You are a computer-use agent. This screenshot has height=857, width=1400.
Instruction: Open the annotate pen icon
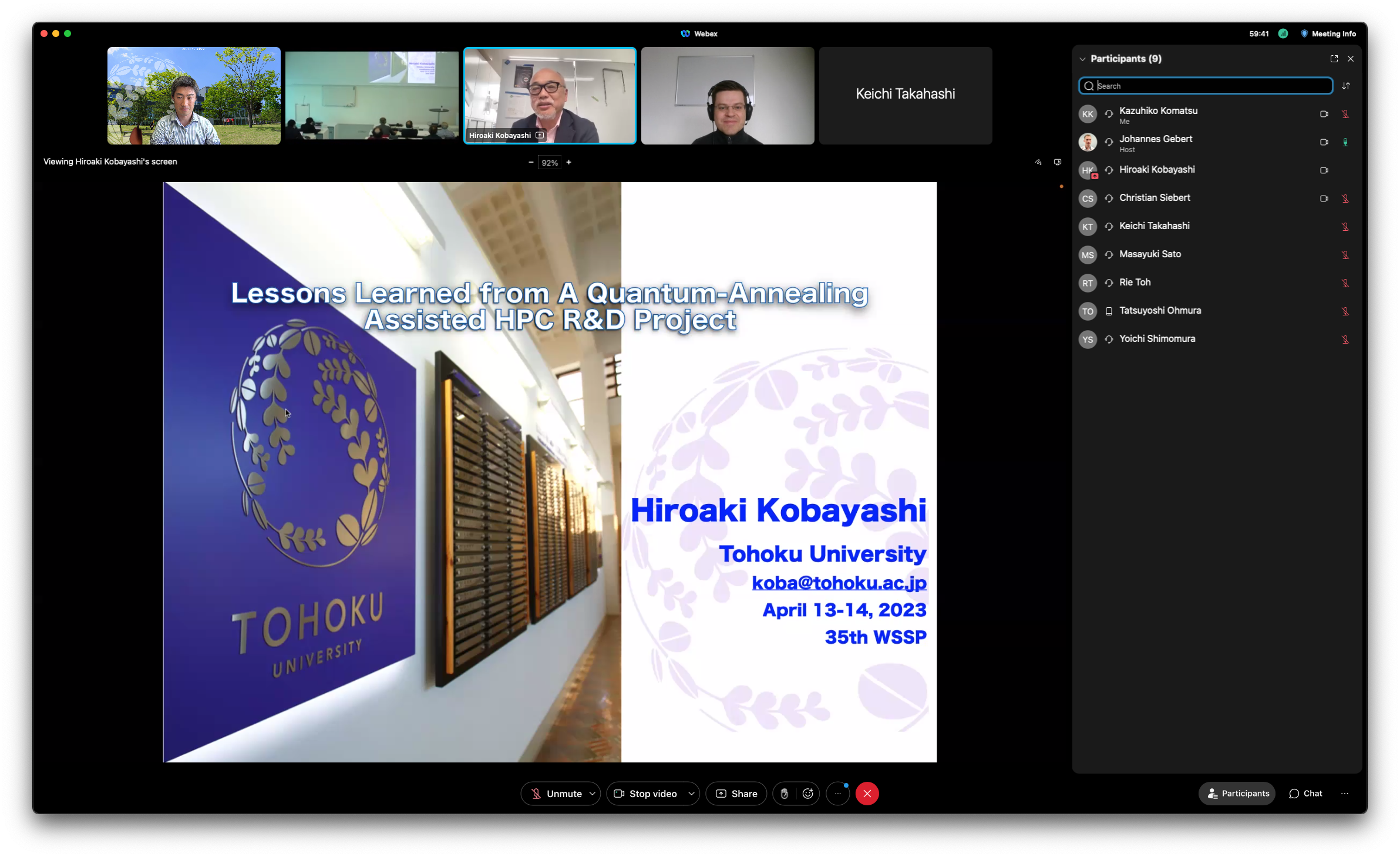[1038, 162]
